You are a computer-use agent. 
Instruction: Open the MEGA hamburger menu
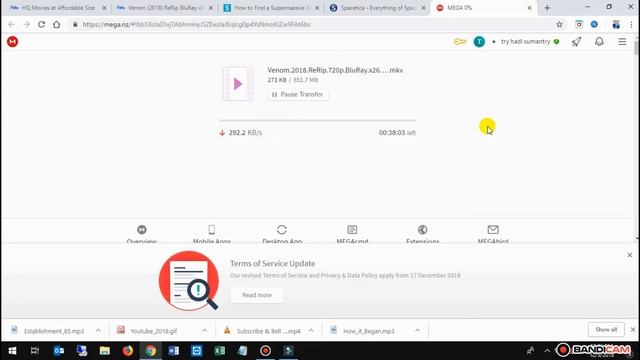click(622, 42)
